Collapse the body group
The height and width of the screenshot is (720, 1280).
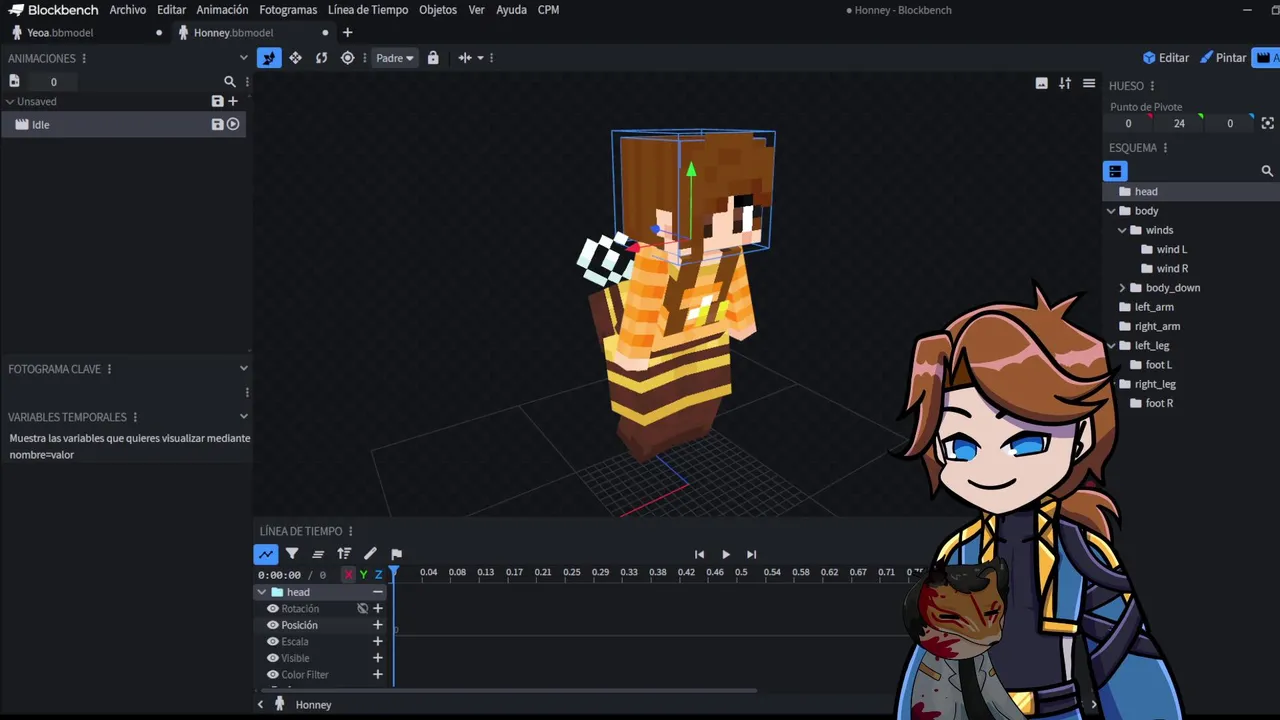pyautogui.click(x=1111, y=211)
